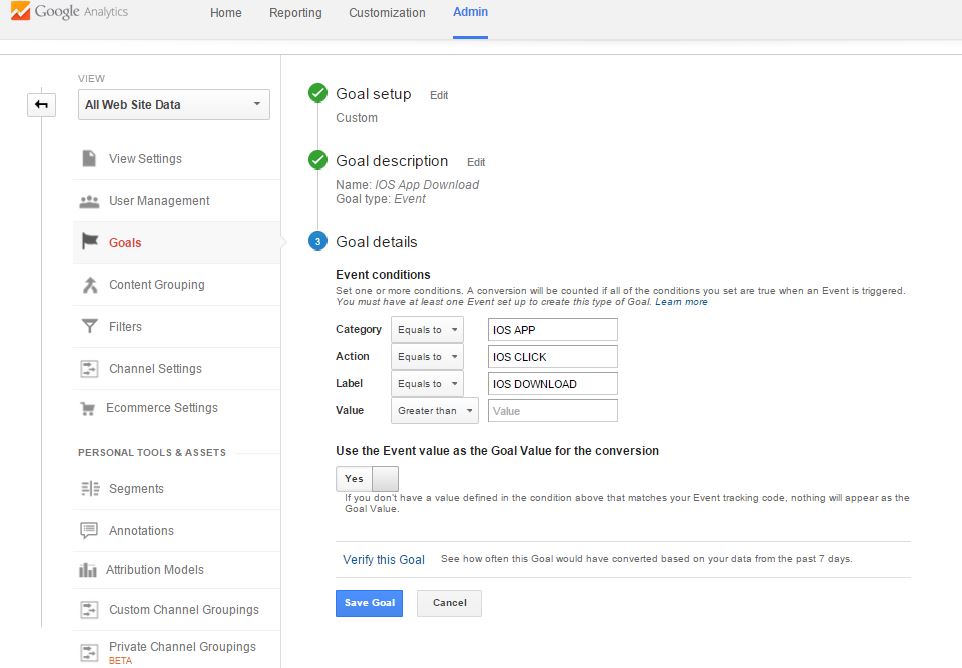
Task: Click Edit next to Goal description
Action: point(476,162)
